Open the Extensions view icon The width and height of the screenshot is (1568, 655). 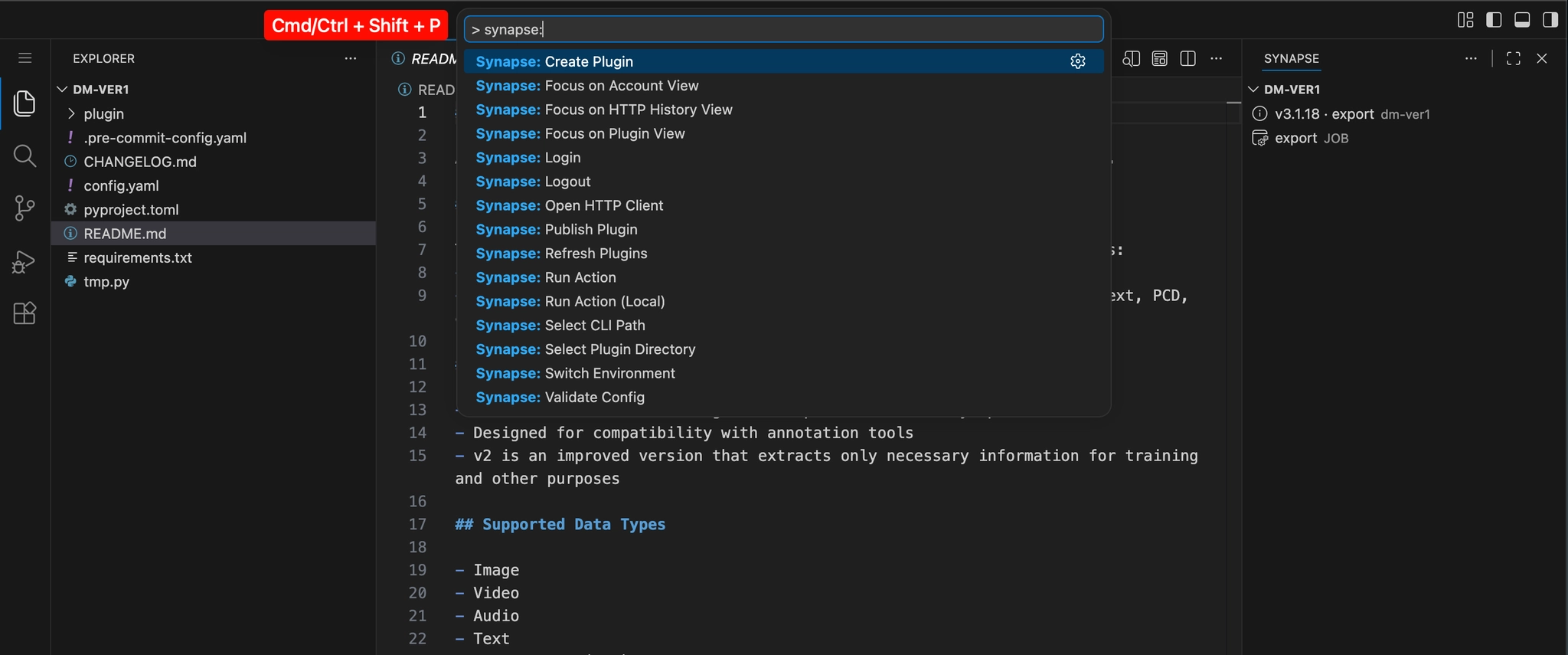coord(24,313)
